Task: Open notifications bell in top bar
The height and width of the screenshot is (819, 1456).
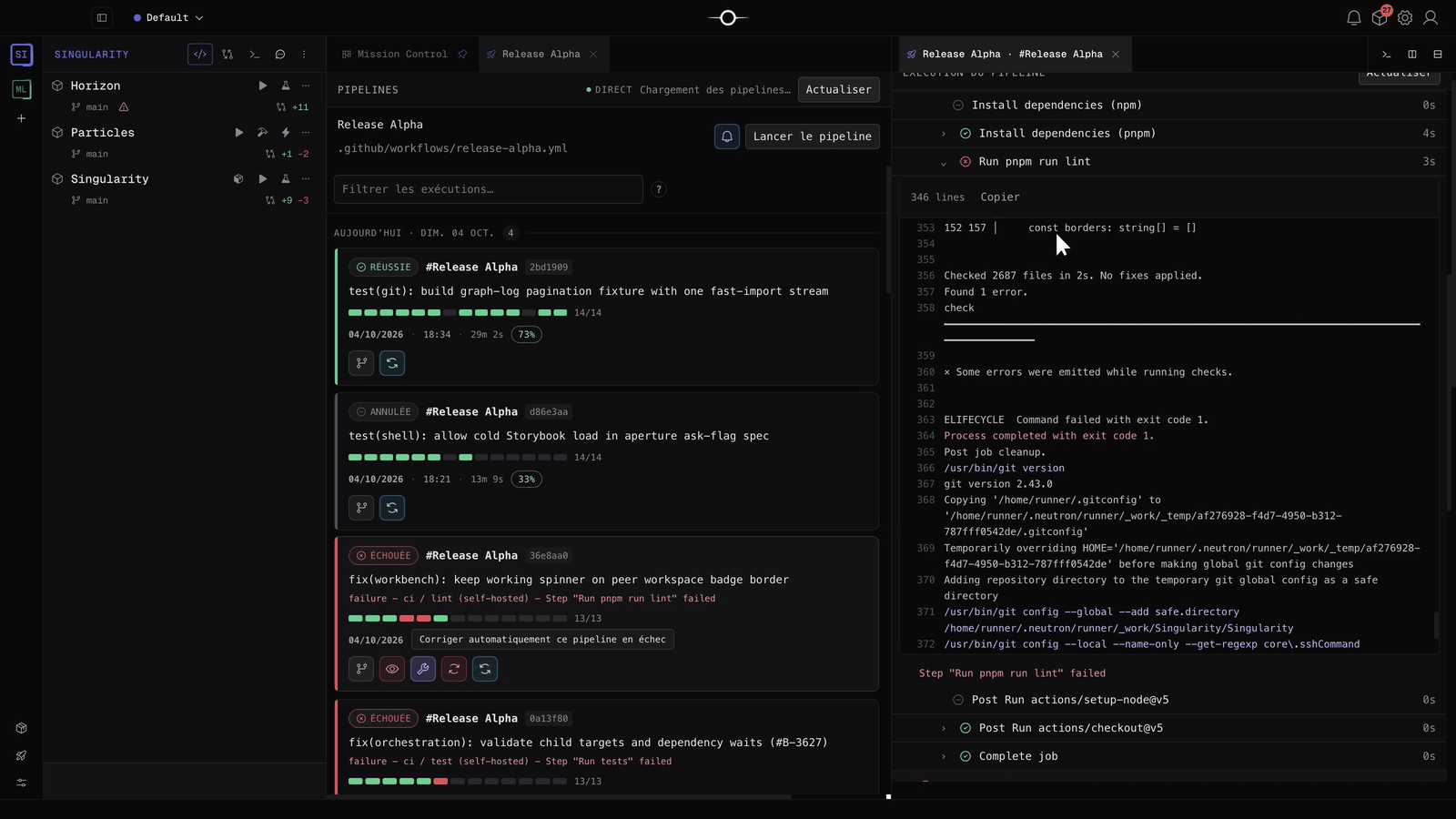Action: (1354, 17)
